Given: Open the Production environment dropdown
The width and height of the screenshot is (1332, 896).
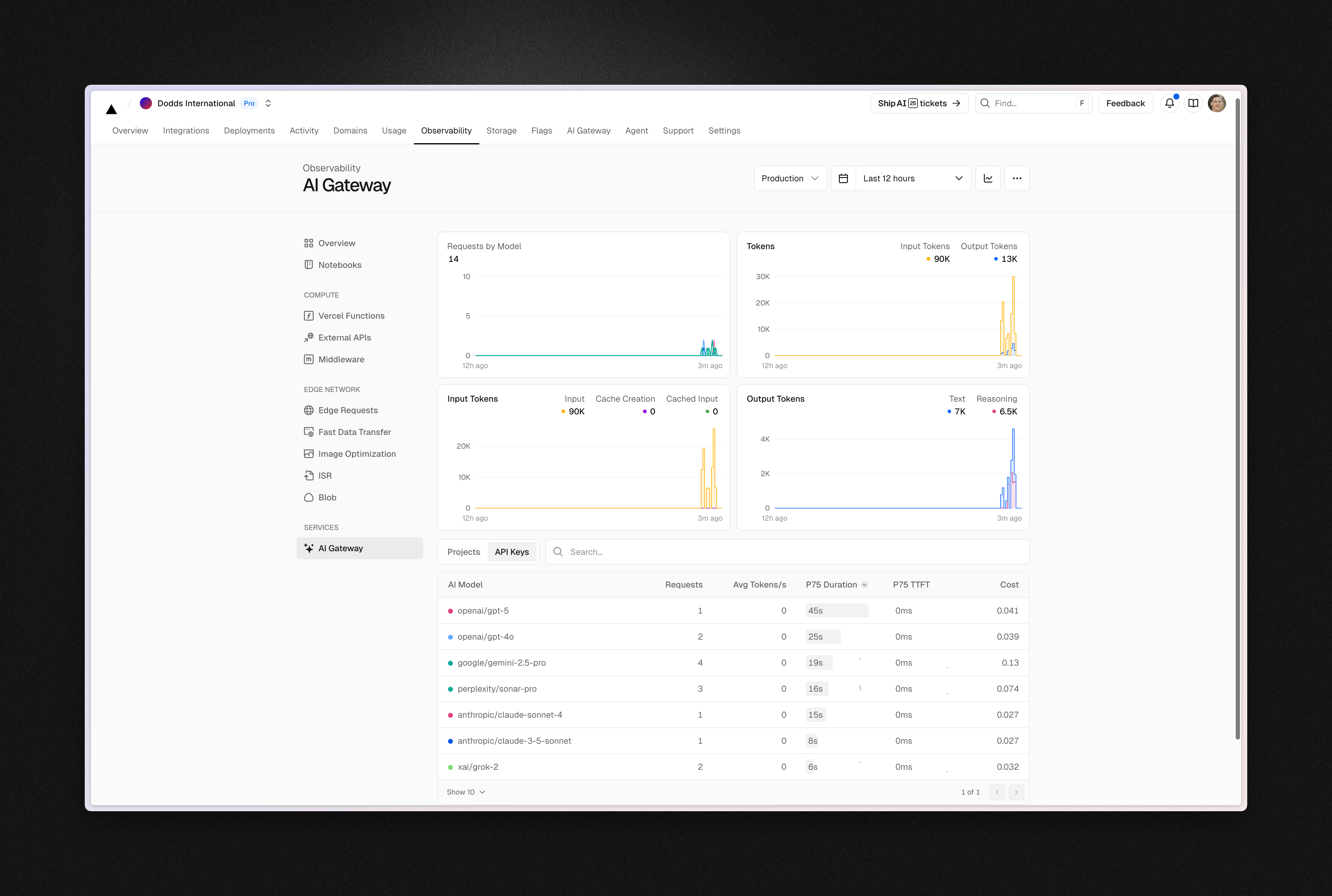Looking at the screenshot, I should 790,178.
